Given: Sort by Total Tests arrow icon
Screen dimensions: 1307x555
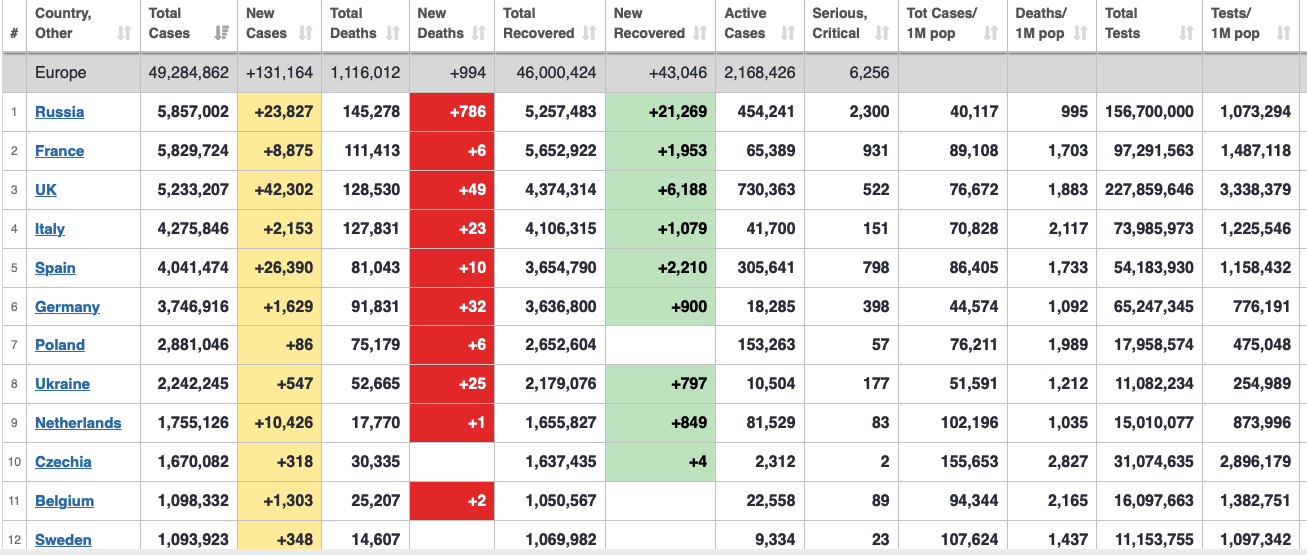Looking at the screenshot, I should 1186,33.
